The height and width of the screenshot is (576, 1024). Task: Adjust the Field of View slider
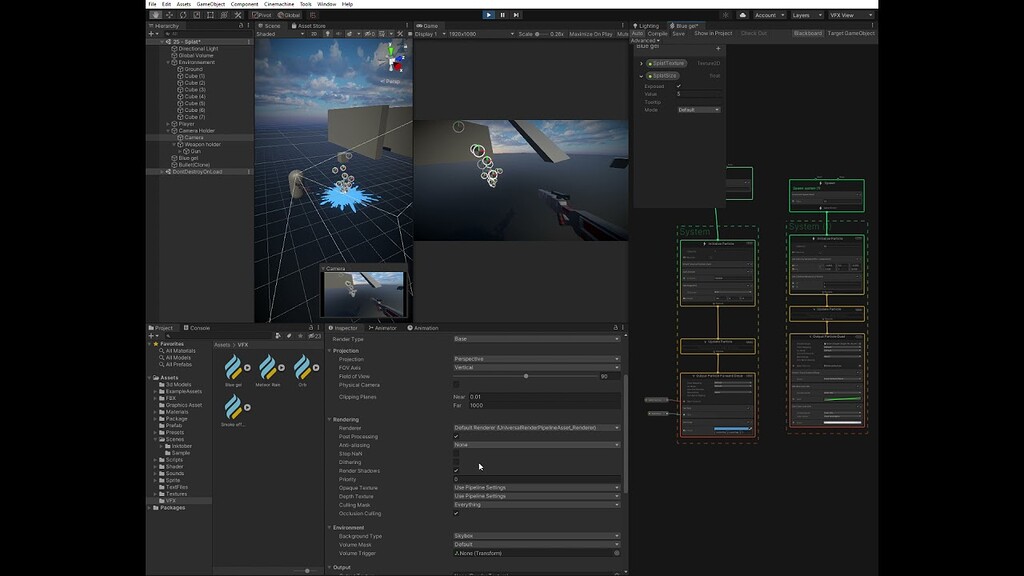[x=527, y=375]
